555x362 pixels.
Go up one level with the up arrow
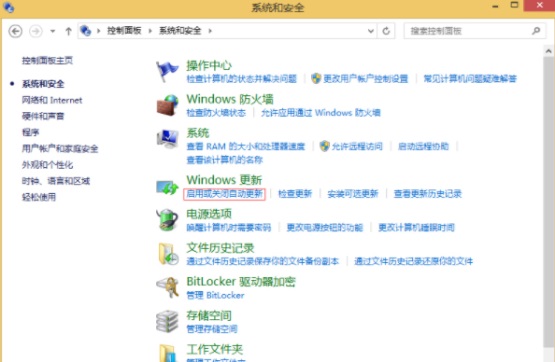(68, 31)
